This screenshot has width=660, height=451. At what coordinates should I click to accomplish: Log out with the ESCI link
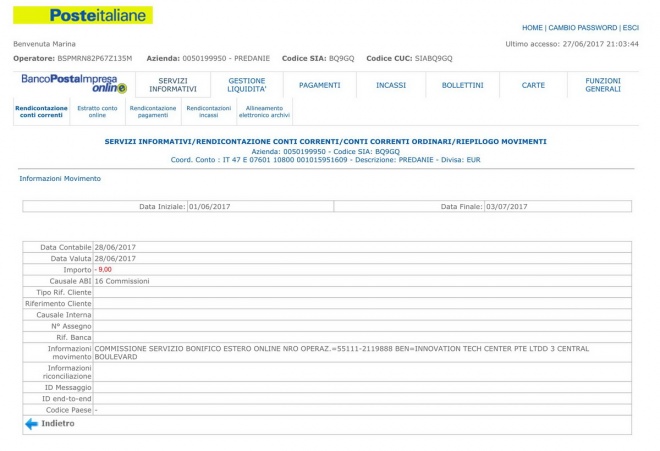630,28
